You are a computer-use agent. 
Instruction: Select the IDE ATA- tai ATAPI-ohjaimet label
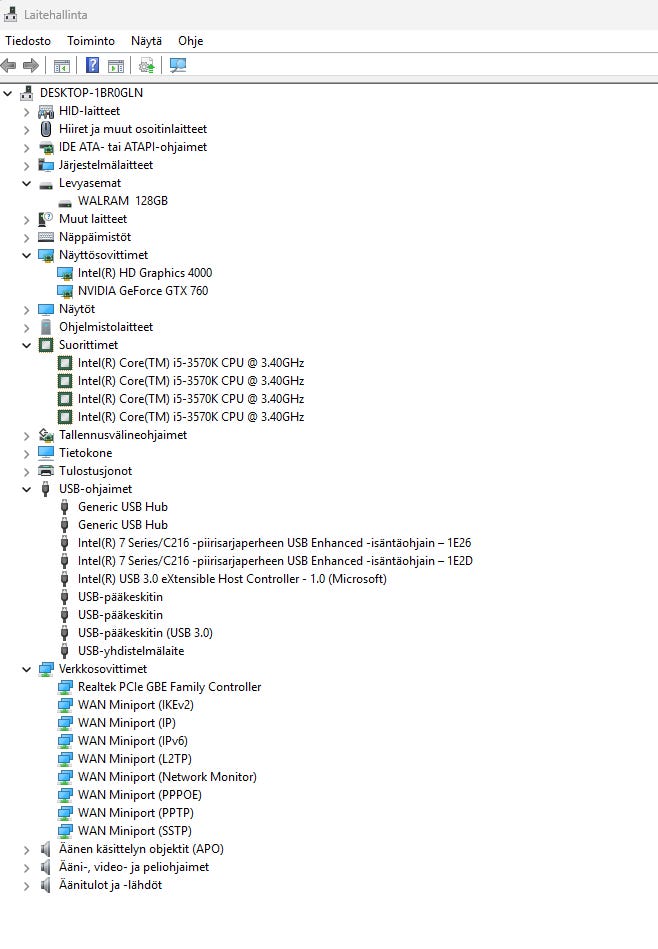click(x=133, y=147)
